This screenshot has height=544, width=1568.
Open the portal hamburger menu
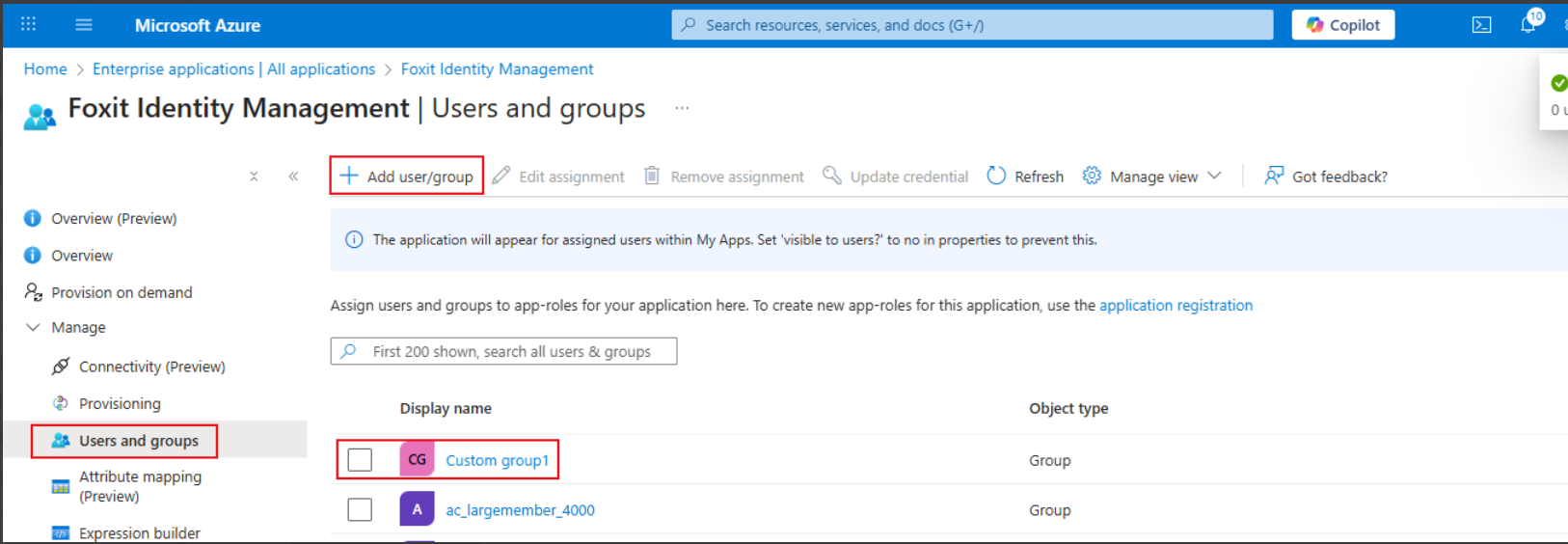(x=84, y=24)
